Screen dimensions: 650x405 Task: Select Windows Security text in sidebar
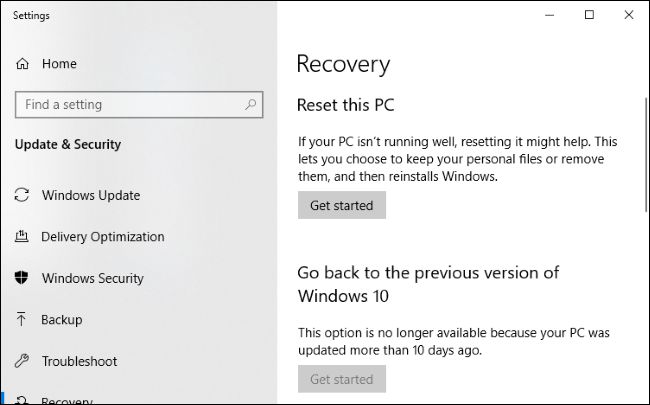tap(93, 279)
